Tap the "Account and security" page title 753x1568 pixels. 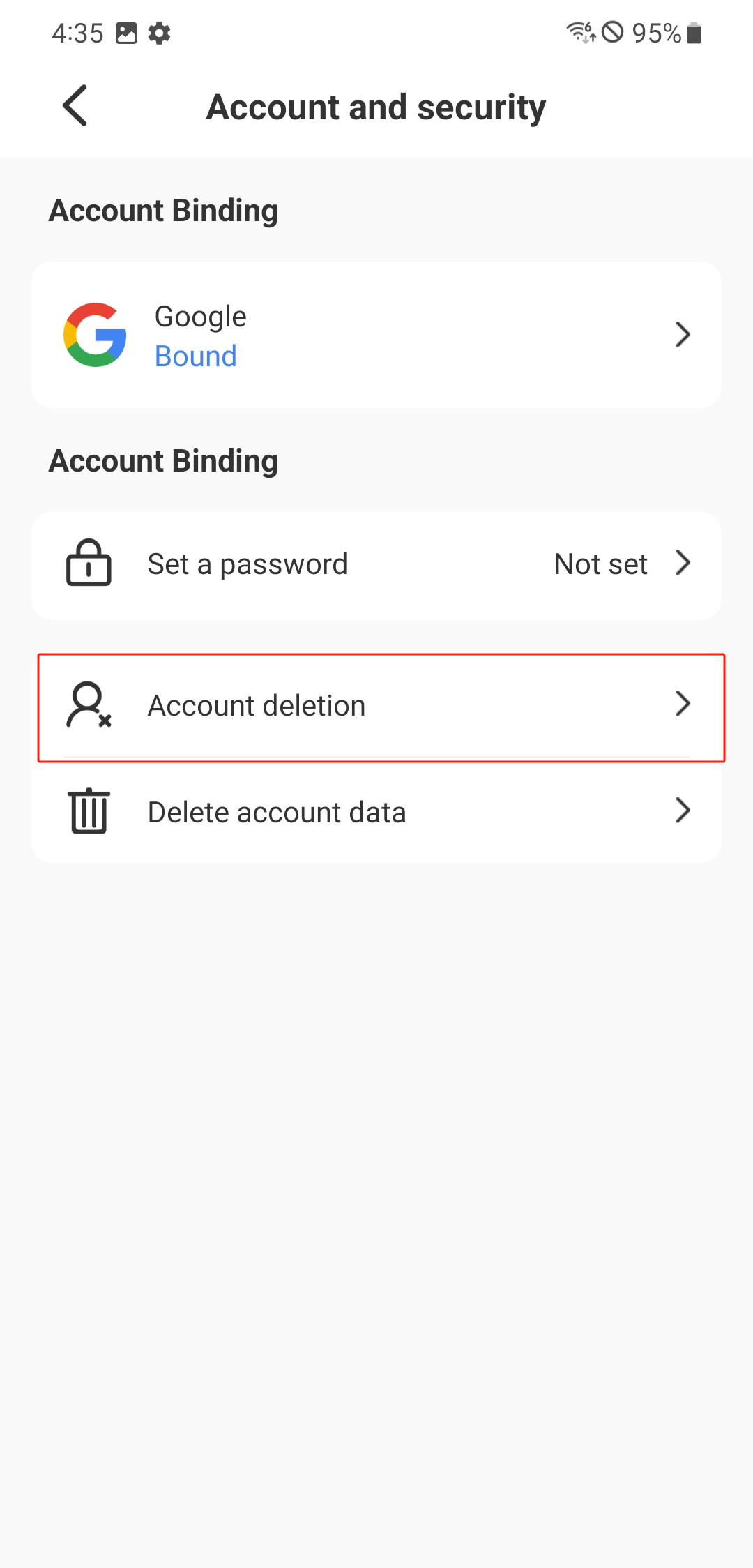[376, 107]
